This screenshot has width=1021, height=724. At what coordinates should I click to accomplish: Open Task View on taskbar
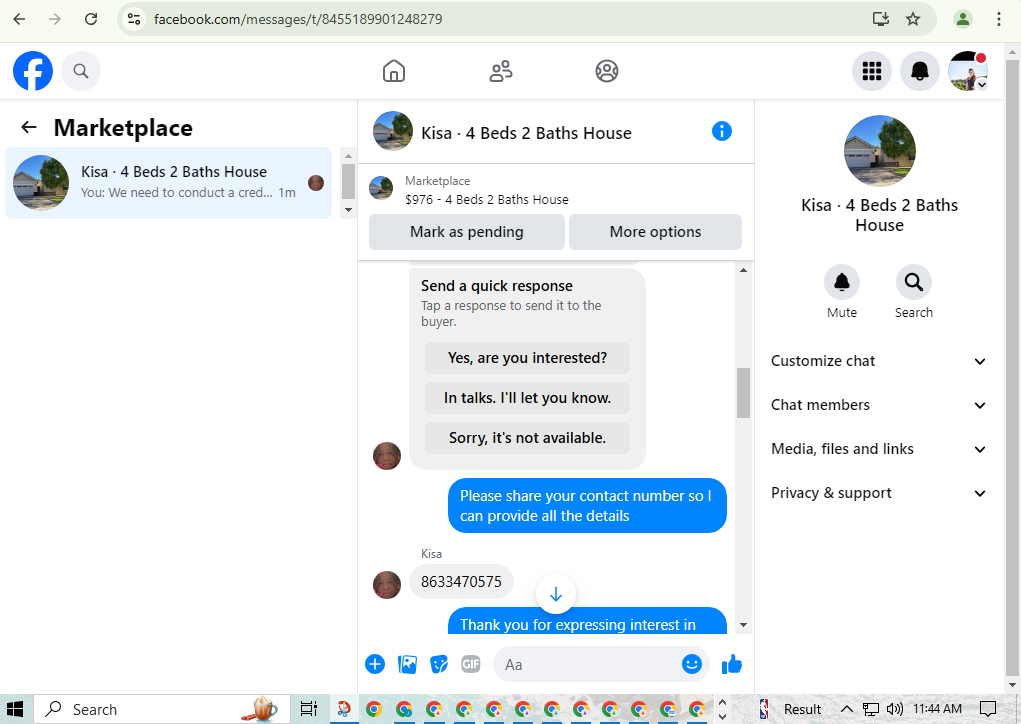coord(309,708)
